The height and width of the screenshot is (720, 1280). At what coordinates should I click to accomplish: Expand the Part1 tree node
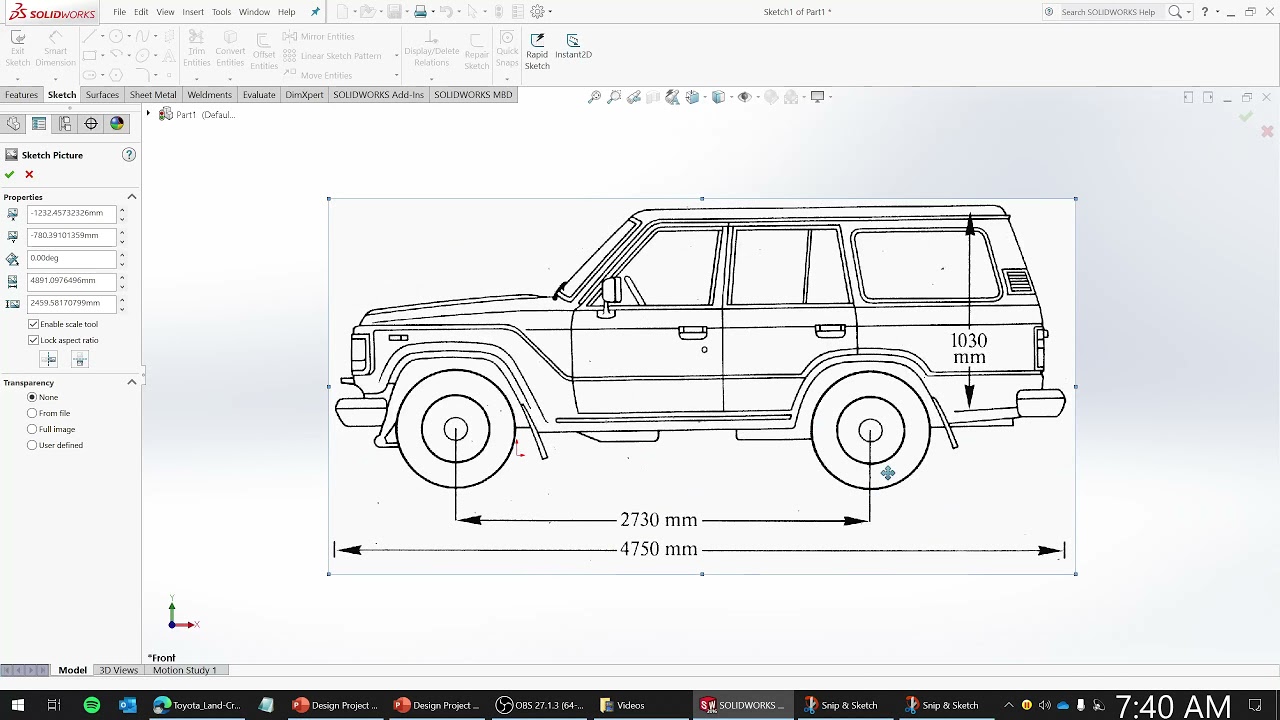tap(148, 114)
